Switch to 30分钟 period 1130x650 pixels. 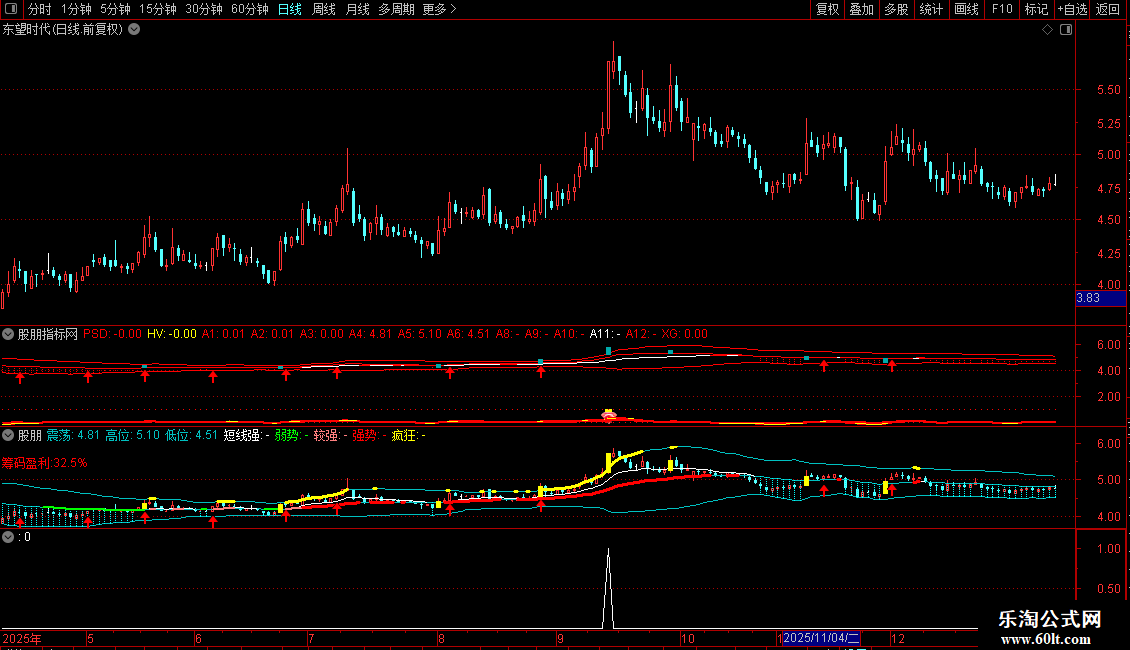pyautogui.click(x=204, y=9)
